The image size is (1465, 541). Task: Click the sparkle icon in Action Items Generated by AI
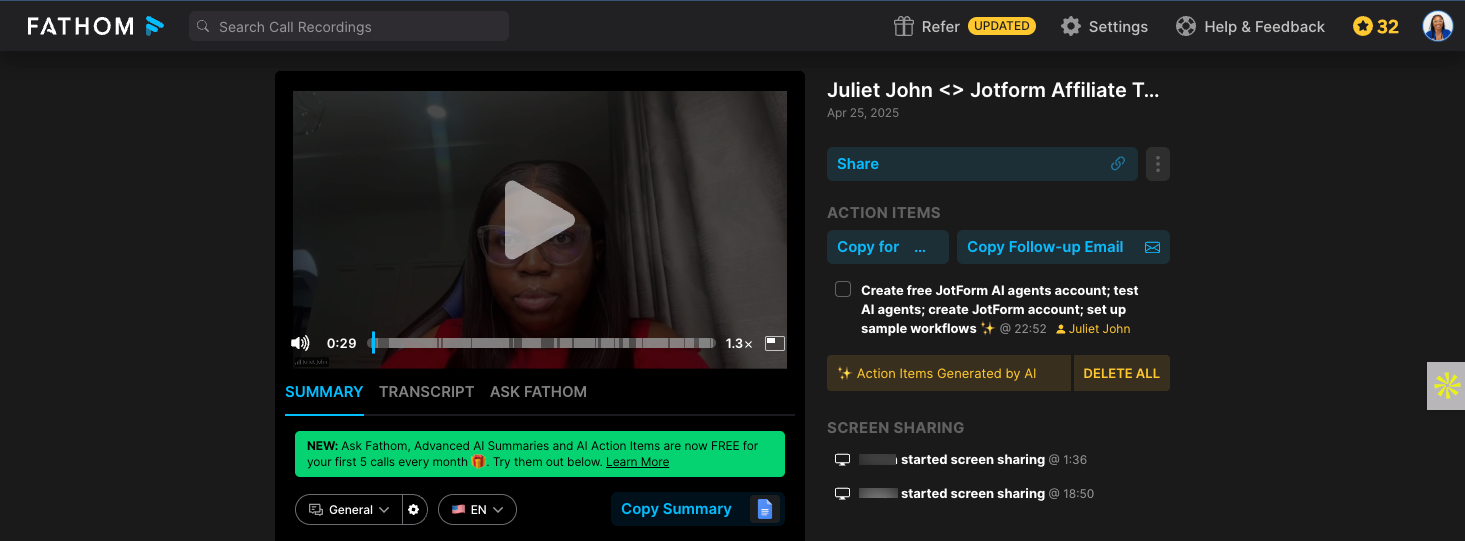tap(844, 373)
